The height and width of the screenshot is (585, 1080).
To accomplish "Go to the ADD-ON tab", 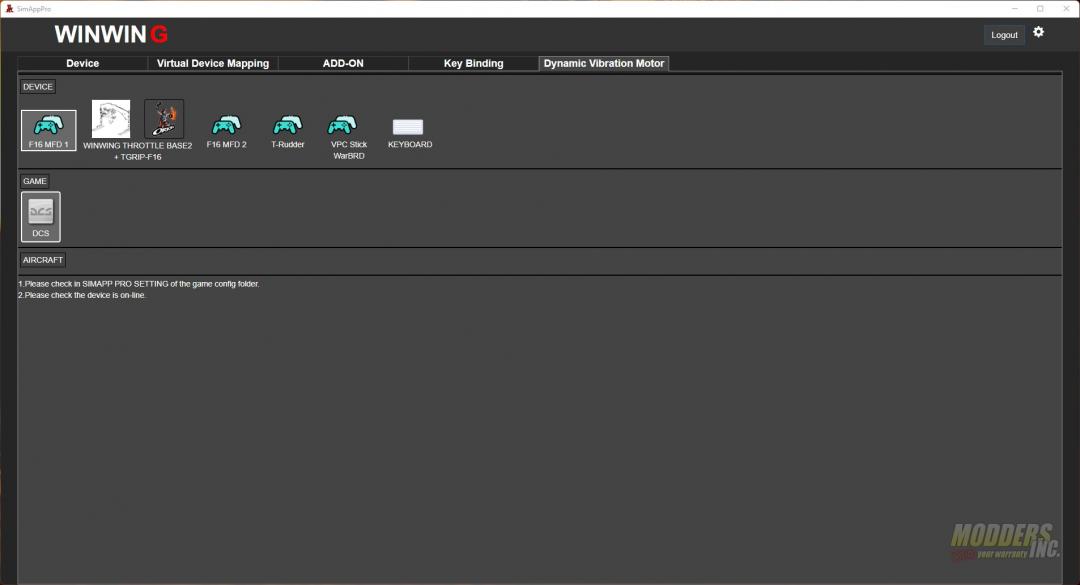I will 343,63.
